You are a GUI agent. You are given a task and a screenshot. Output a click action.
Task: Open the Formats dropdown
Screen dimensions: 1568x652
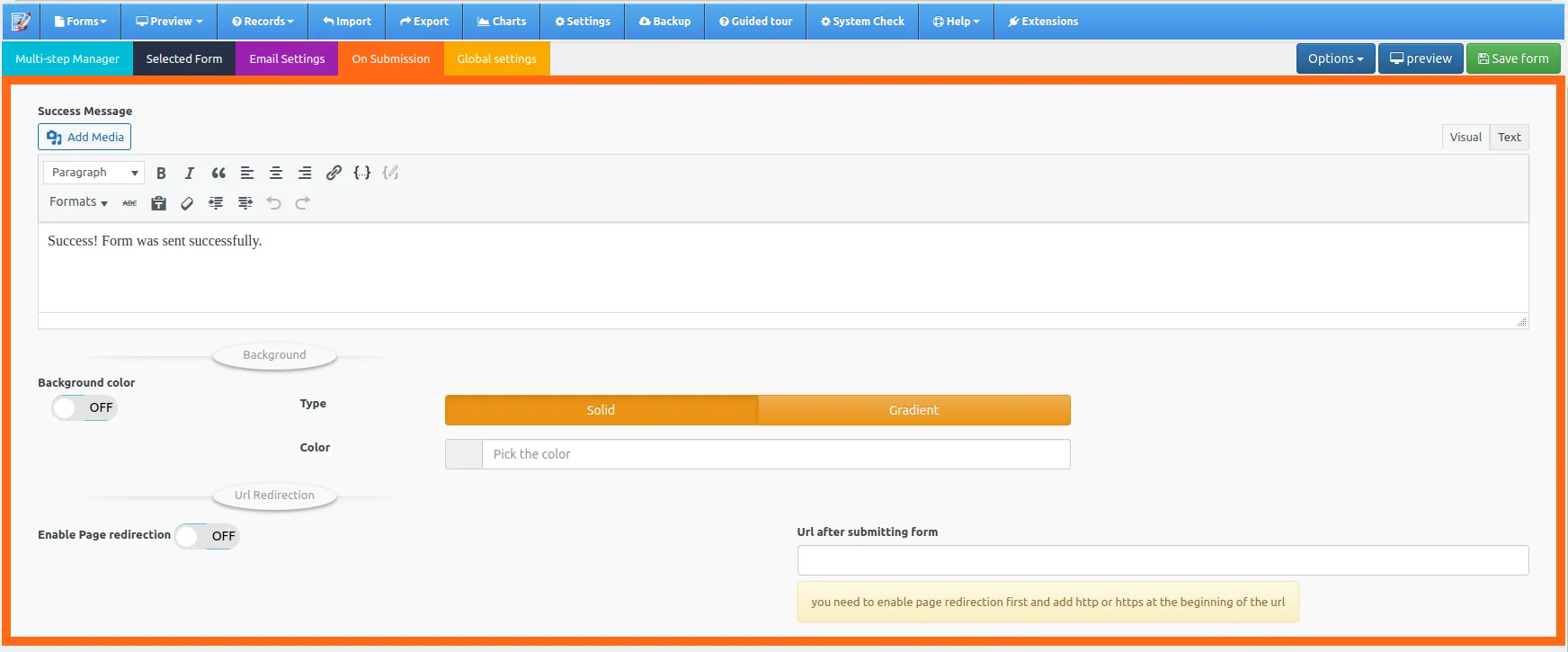click(78, 202)
